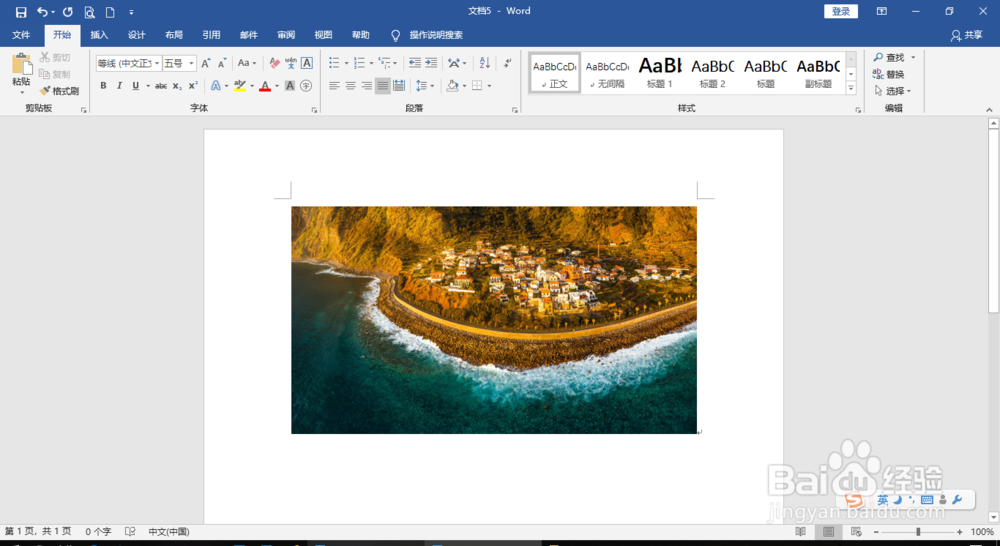
Task: Open the phonetic guide wén icon
Action: coord(291,63)
